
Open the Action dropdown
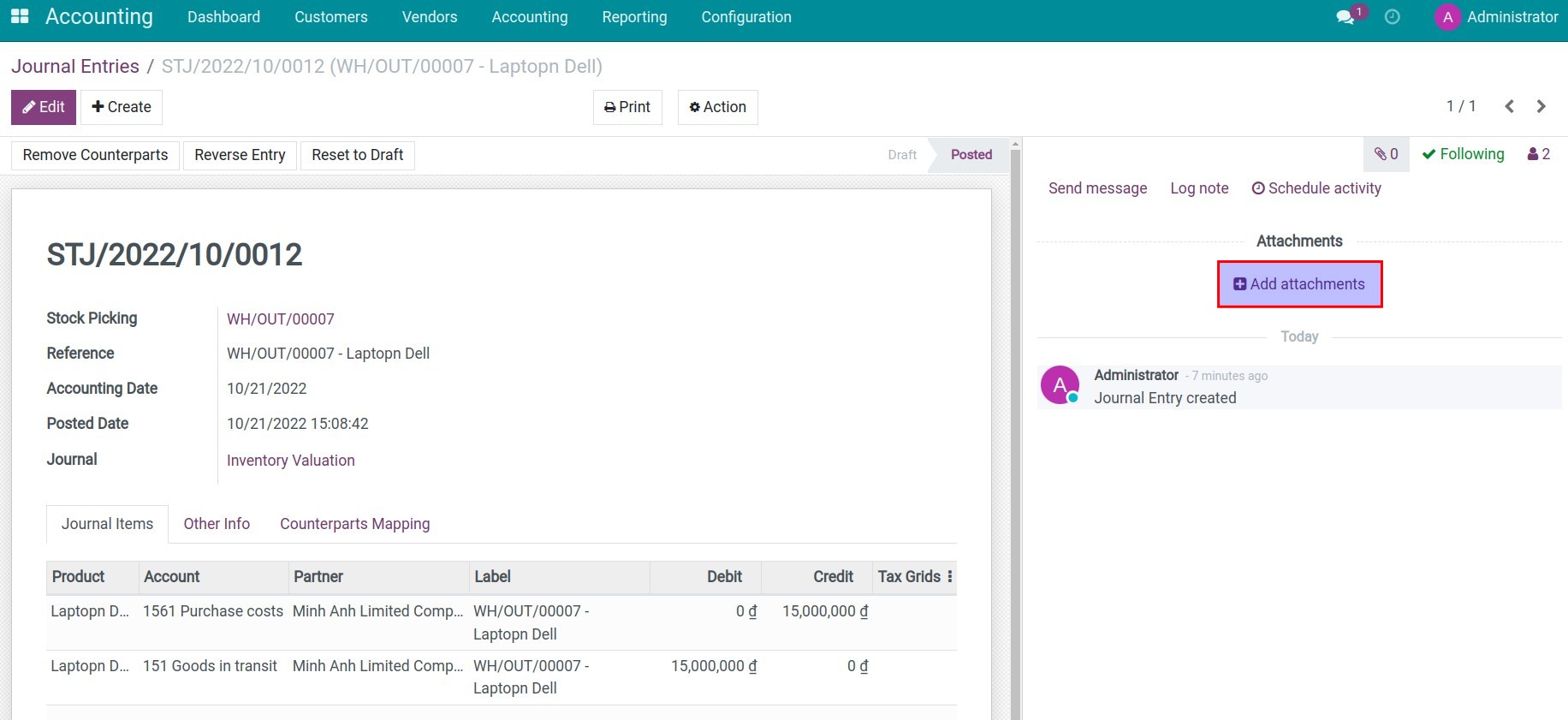pos(717,107)
